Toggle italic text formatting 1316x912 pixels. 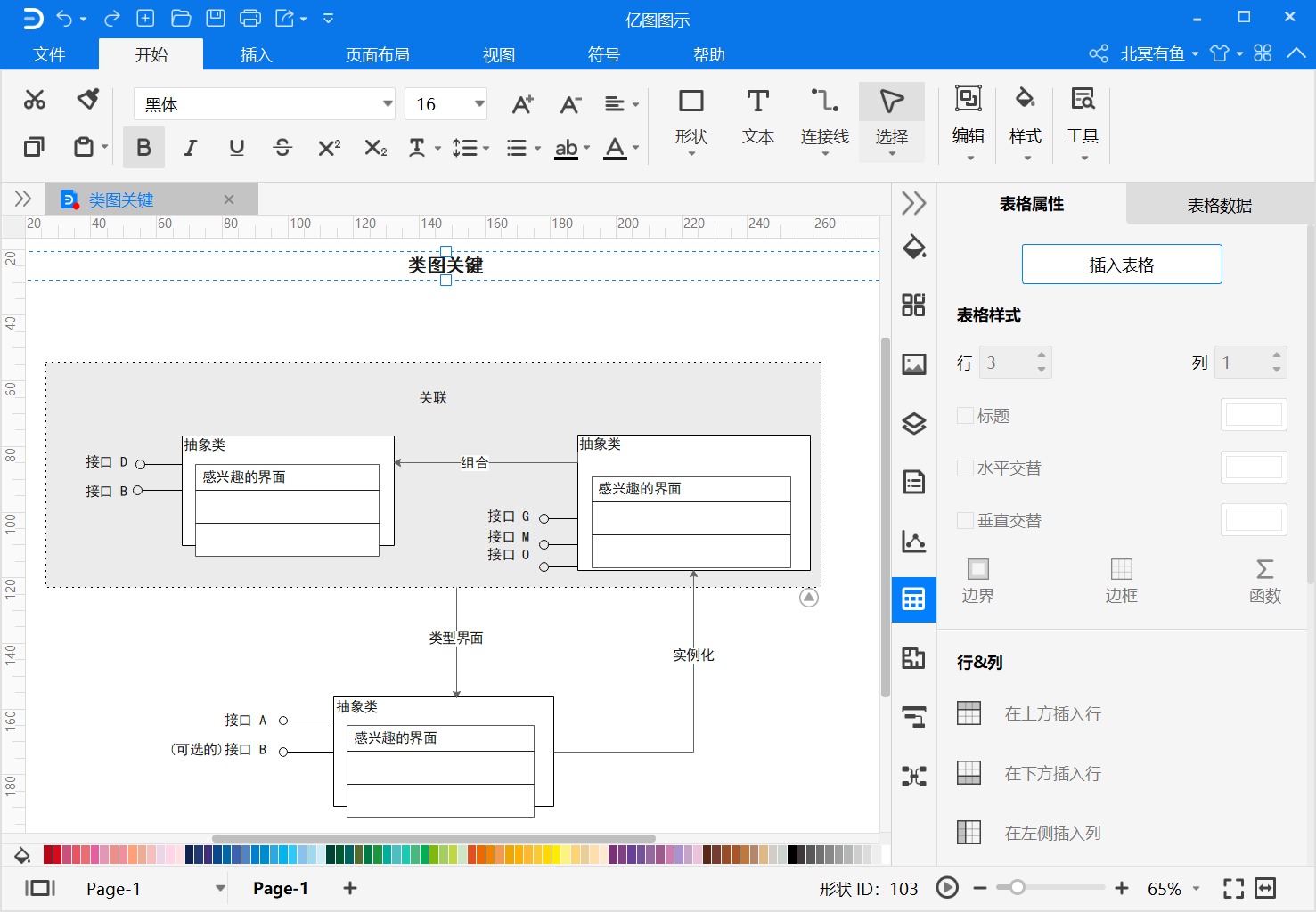click(191, 148)
